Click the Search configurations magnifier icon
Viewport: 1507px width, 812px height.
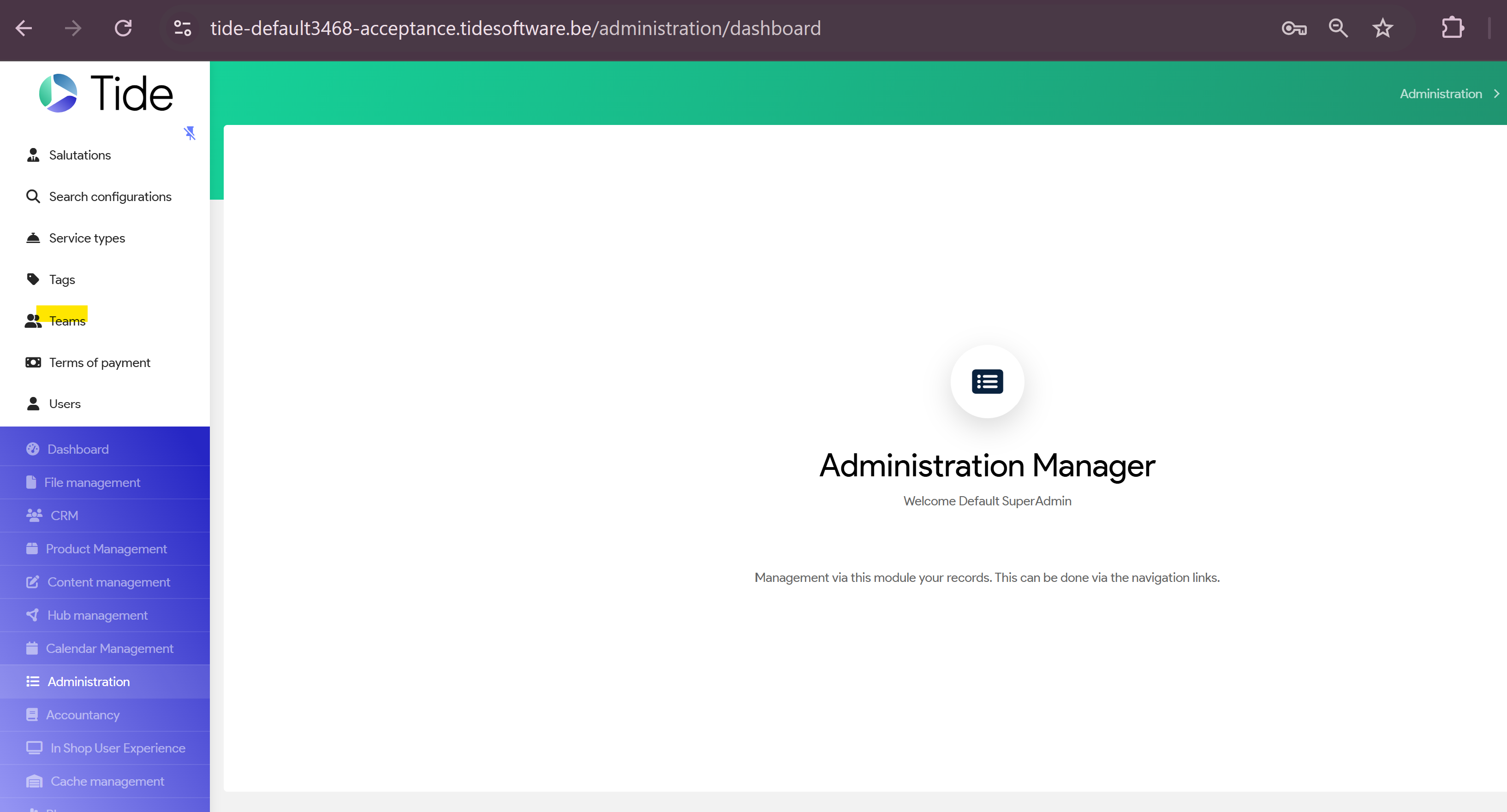(33, 196)
